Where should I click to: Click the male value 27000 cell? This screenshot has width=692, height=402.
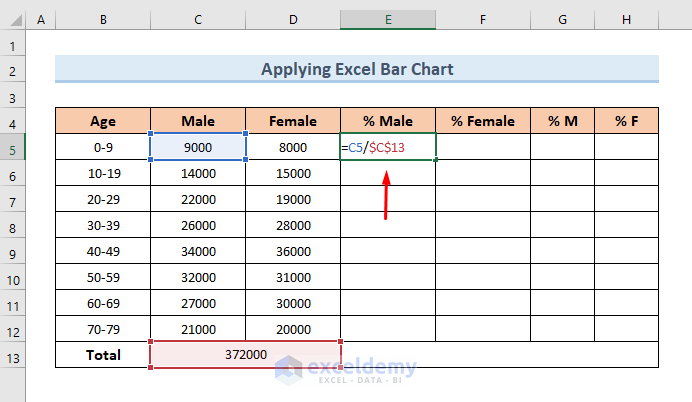click(x=198, y=303)
